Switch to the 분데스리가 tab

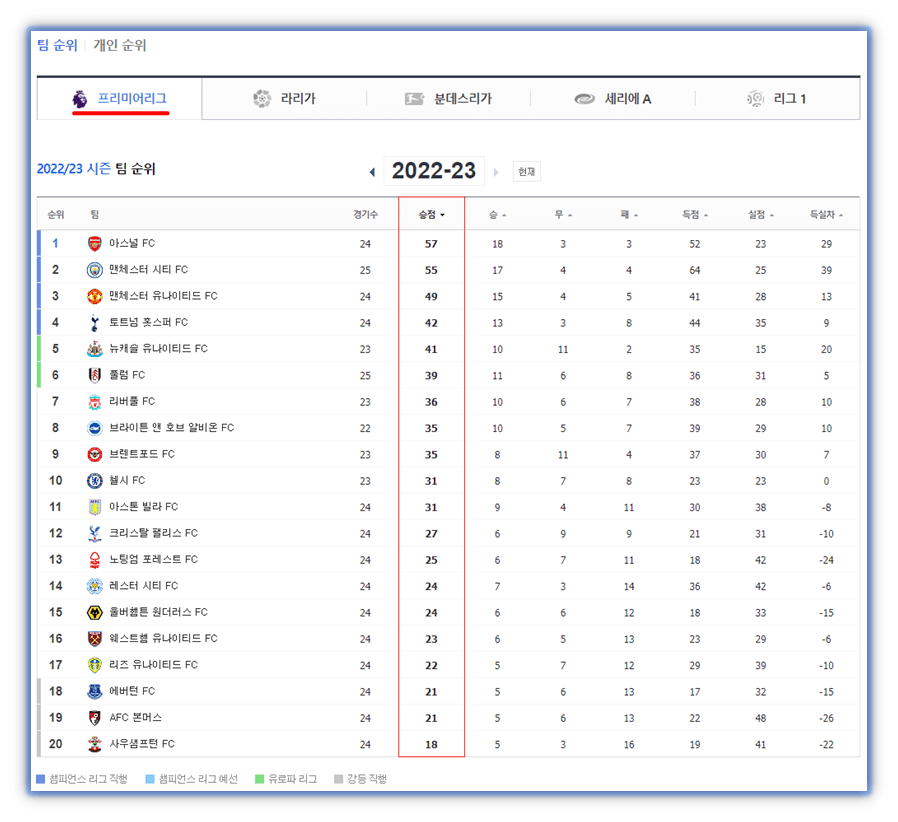(x=448, y=99)
